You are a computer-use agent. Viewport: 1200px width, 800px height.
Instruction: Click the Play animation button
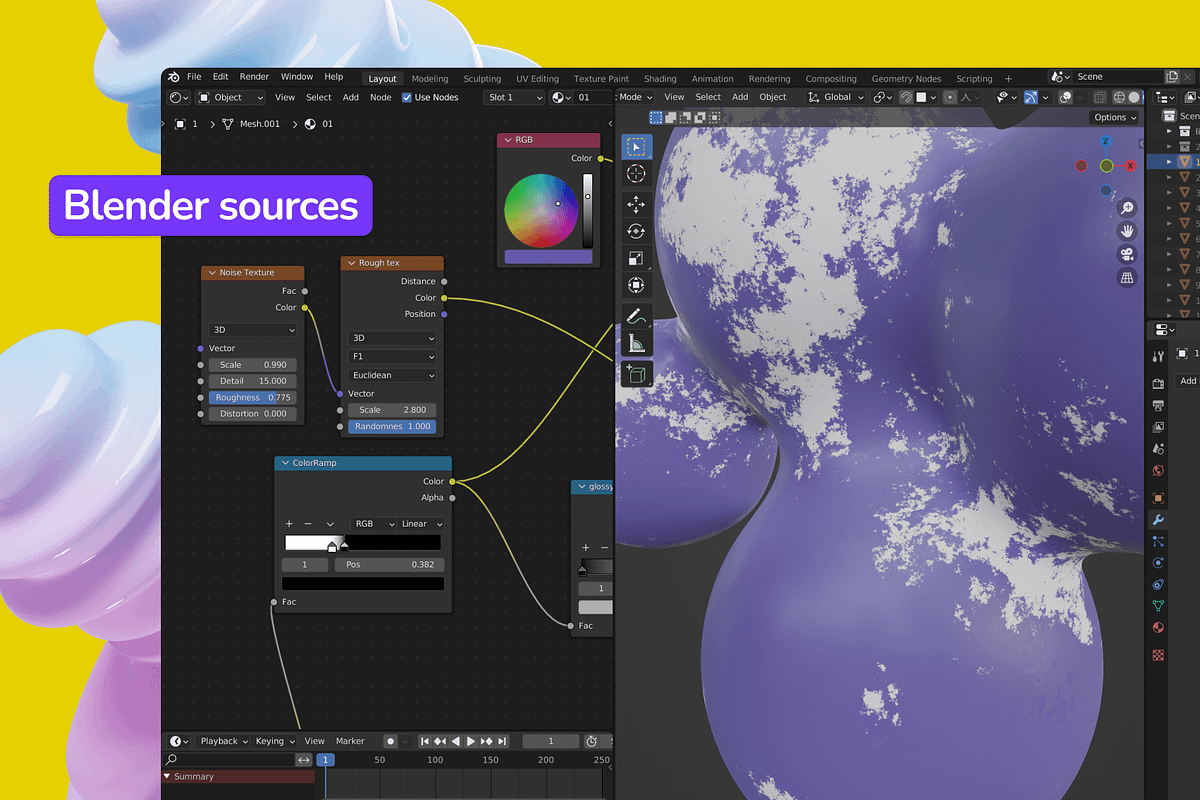click(x=471, y=741)
